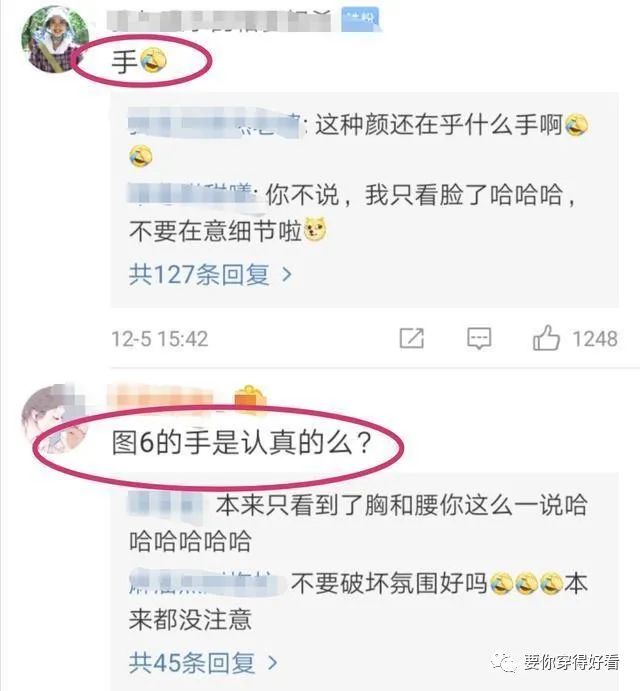
Task: Open reply 不要破坏氛围好吗
Action: click(389, 583)
